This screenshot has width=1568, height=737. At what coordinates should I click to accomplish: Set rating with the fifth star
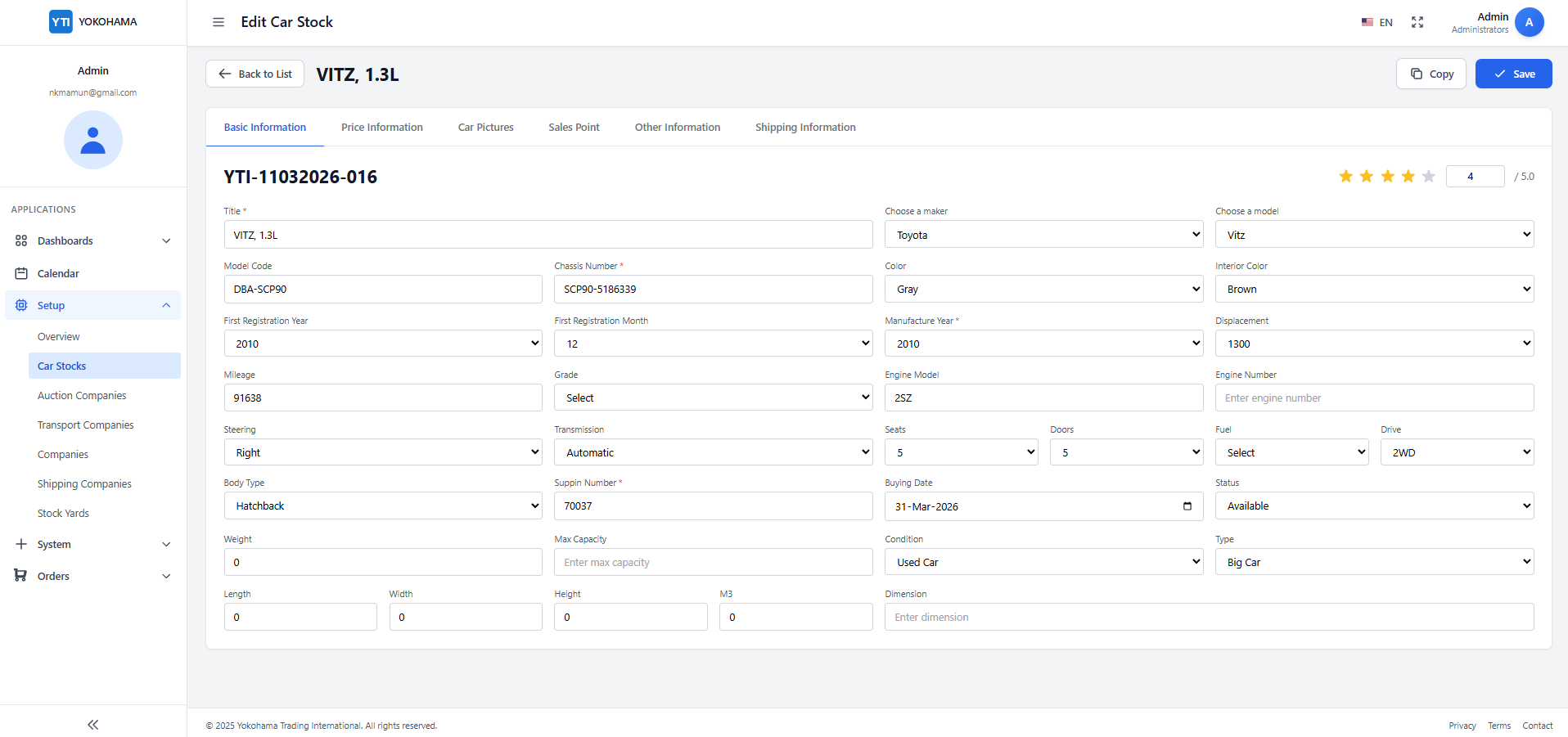point(1429,176)
